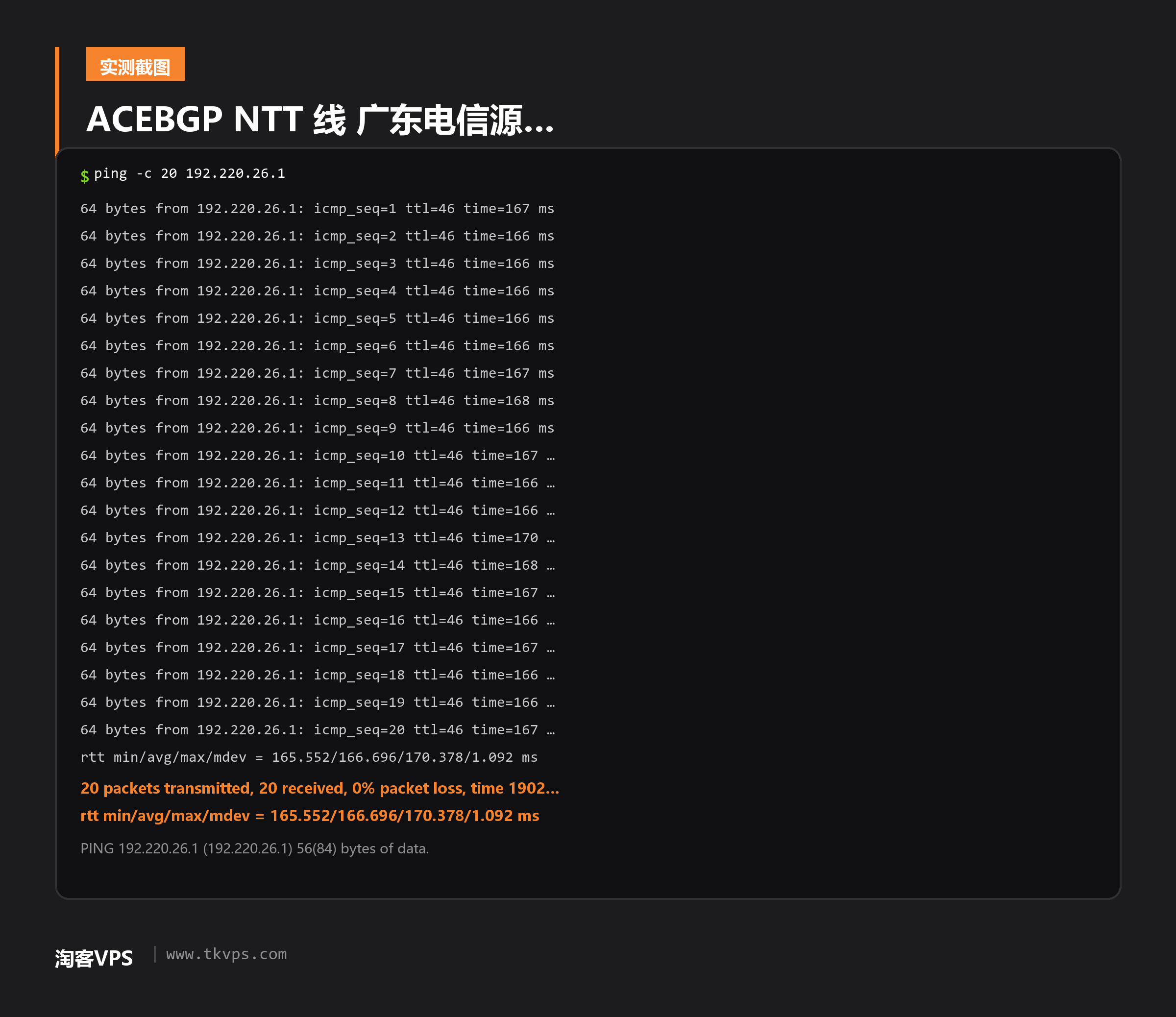Click the icmp_seq=14 time=168 line
Screen dimensions: 1176x1017
tap(318, 565)
